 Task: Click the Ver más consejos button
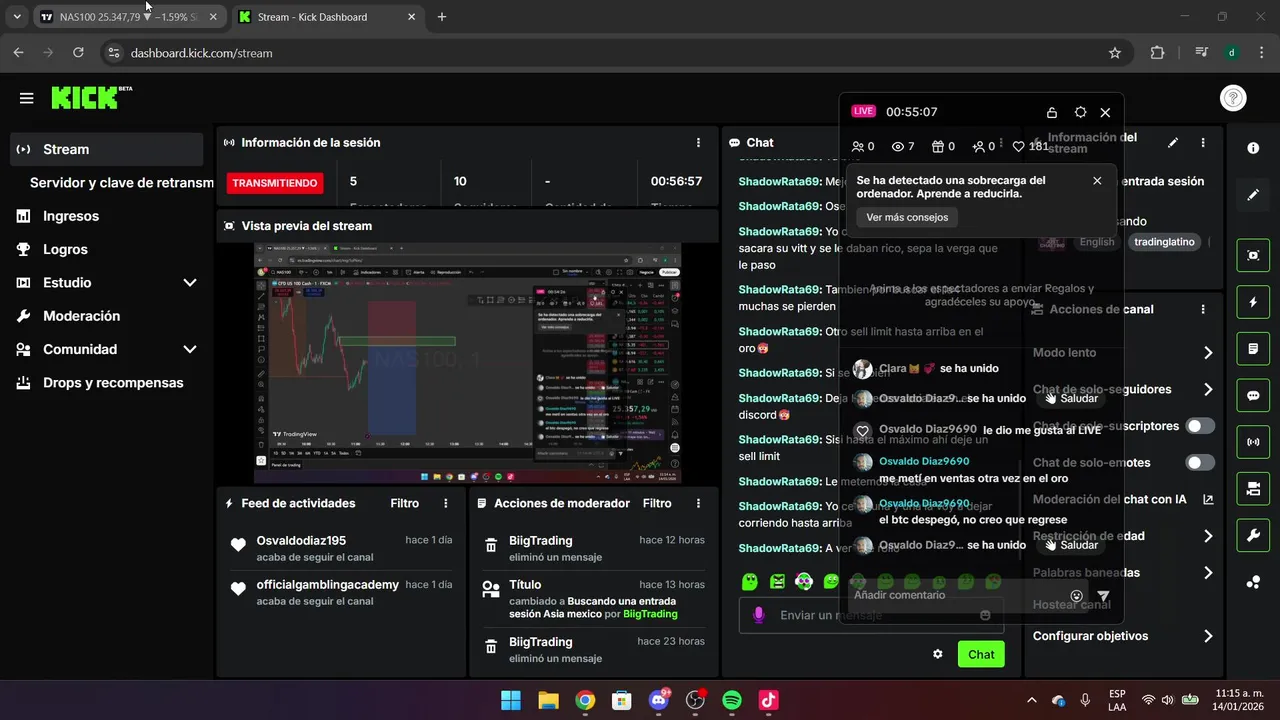coord(907,217)
